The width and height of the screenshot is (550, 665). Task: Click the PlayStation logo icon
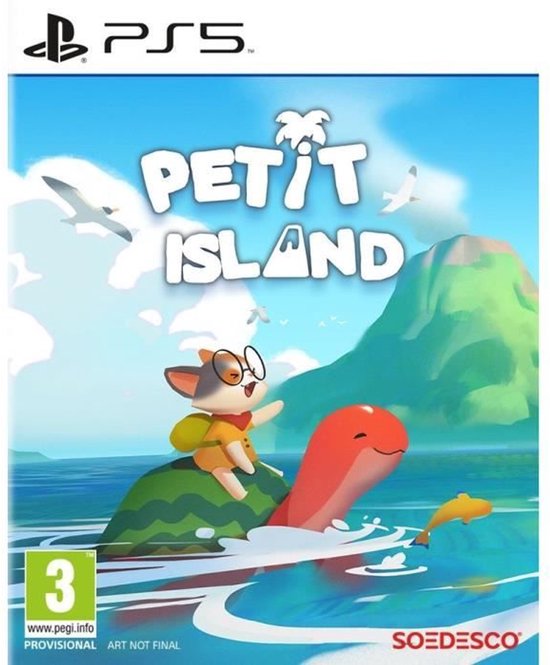point(56,38)
